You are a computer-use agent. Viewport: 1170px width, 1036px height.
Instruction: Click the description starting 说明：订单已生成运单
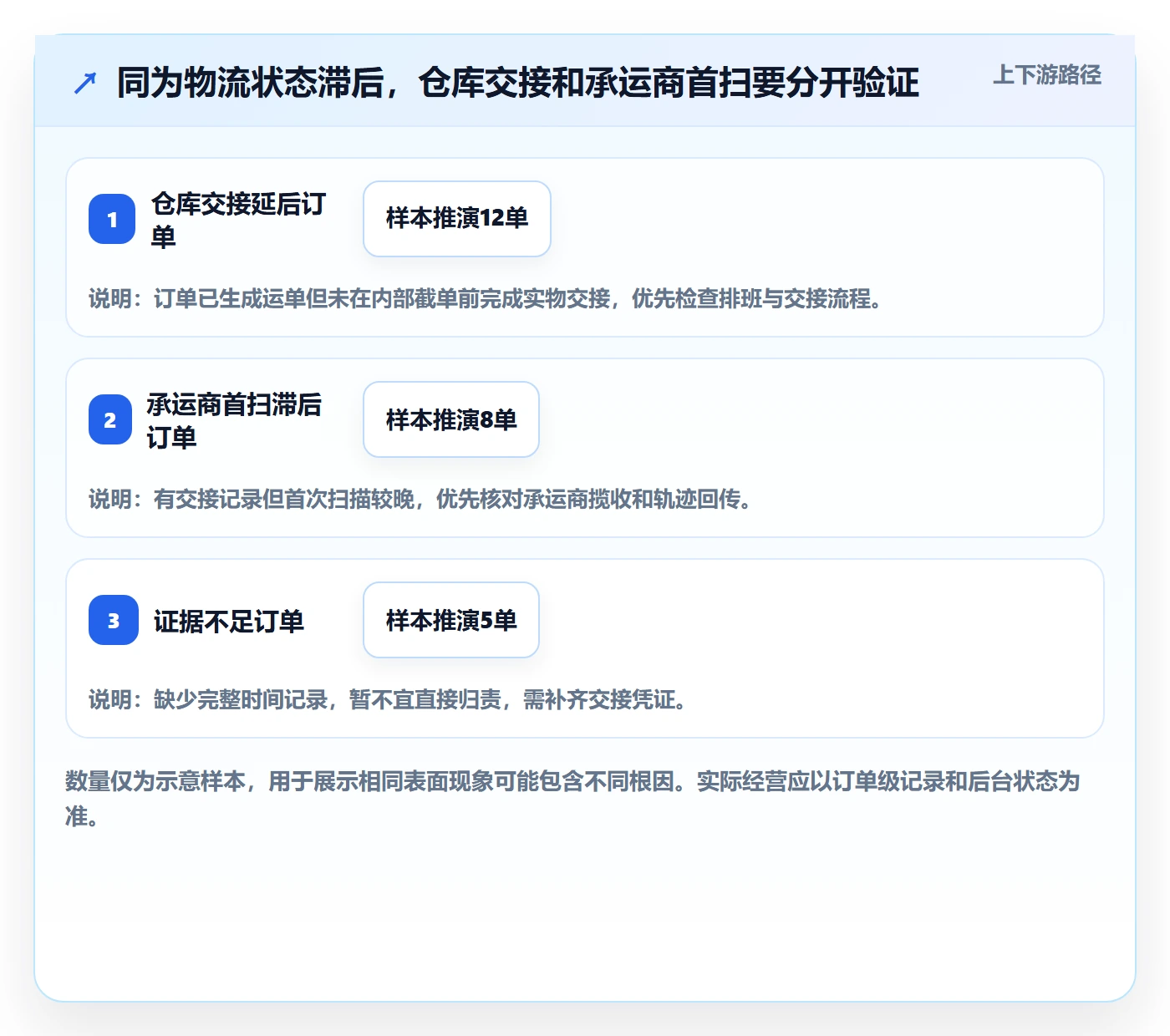tap(486, 299)
